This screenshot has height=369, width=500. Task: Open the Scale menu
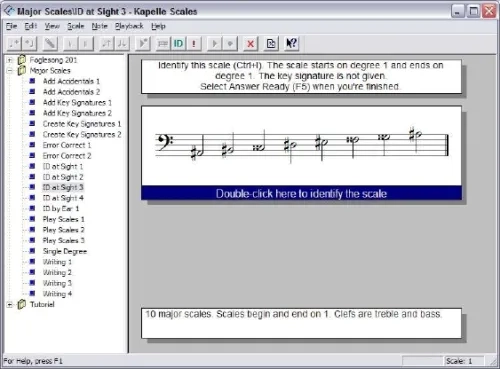coord(76,26)
